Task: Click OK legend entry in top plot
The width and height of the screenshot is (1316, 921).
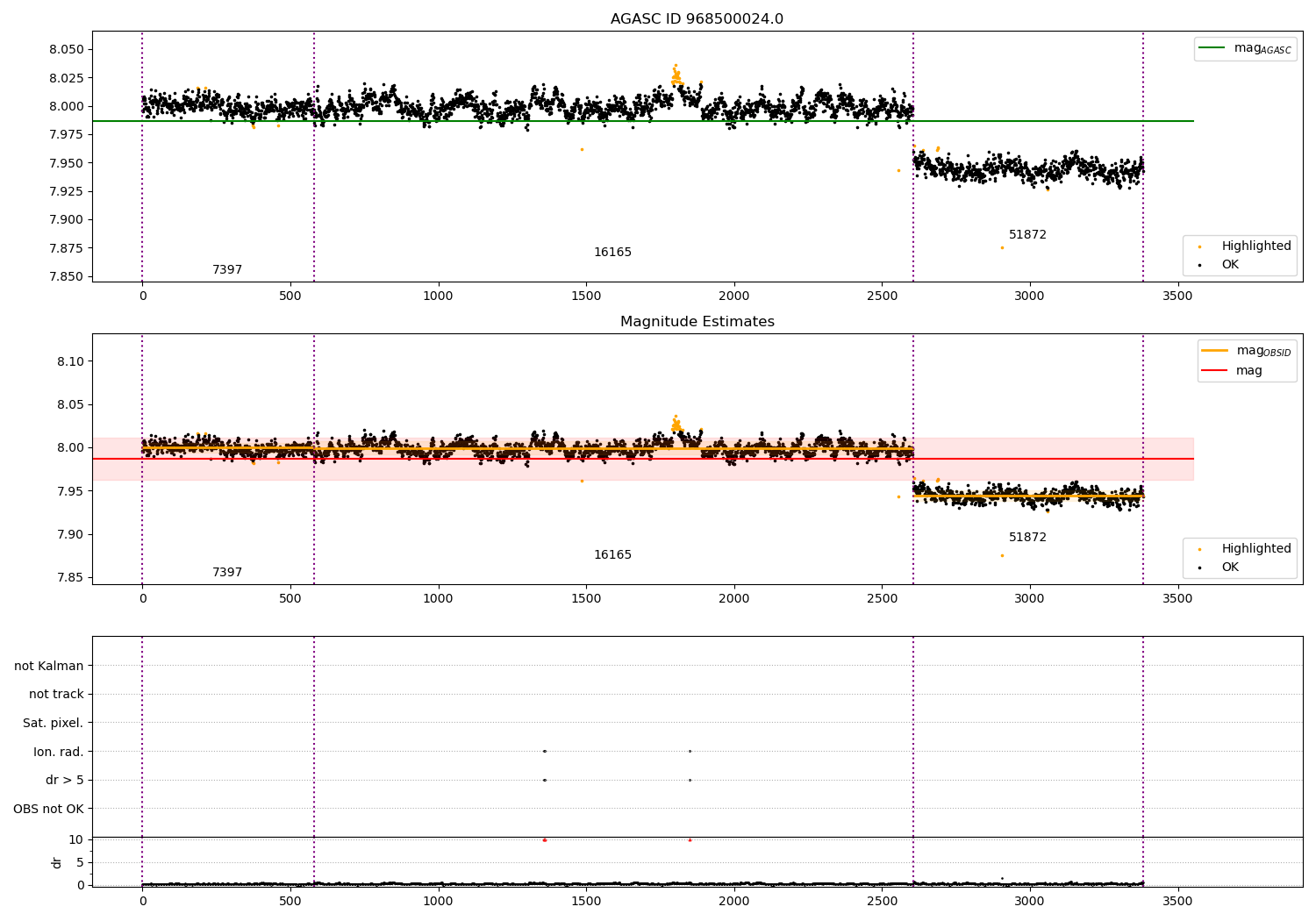Action: click(x=1219, y=265)
